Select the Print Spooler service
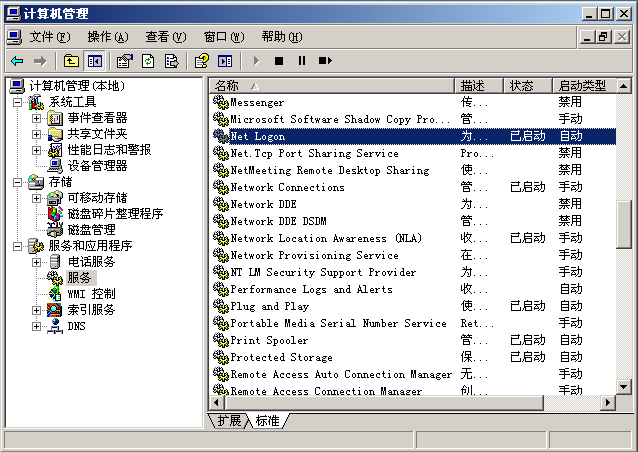The image size is (638, 452). (x=413, y=340)
